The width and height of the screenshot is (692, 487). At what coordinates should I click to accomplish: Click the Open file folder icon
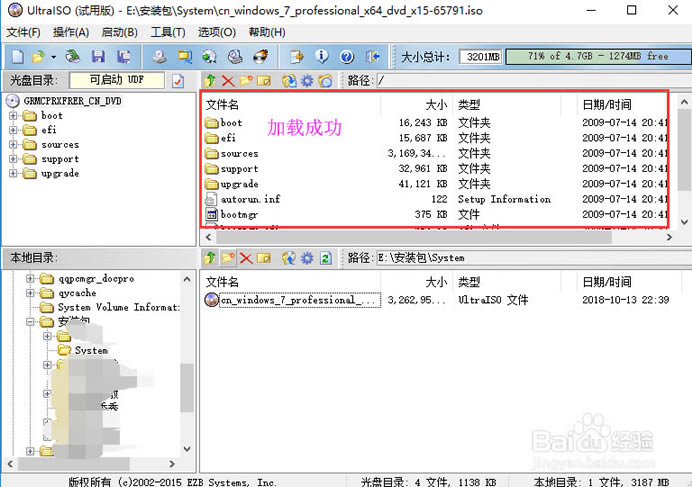[38, 57]
